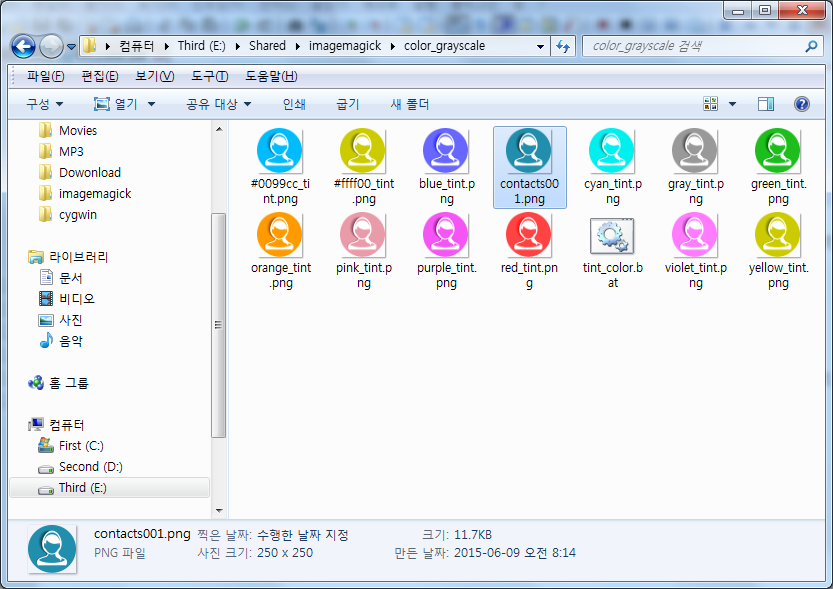Screen dimensions: 833x589
Task: Select the red_tint.png file icon
Action: click(529, 237)
